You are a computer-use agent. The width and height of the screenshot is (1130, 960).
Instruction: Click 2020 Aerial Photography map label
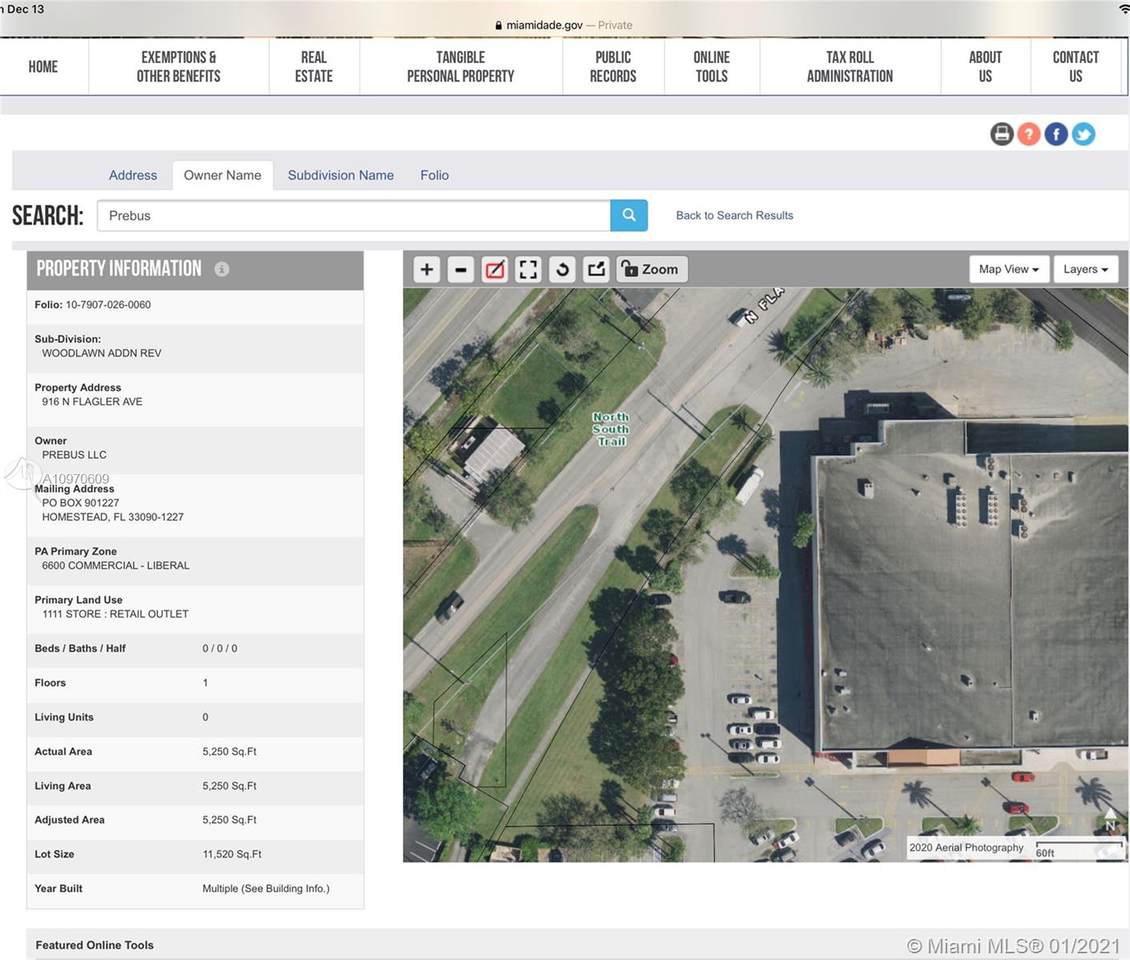(x=966, y=848)
